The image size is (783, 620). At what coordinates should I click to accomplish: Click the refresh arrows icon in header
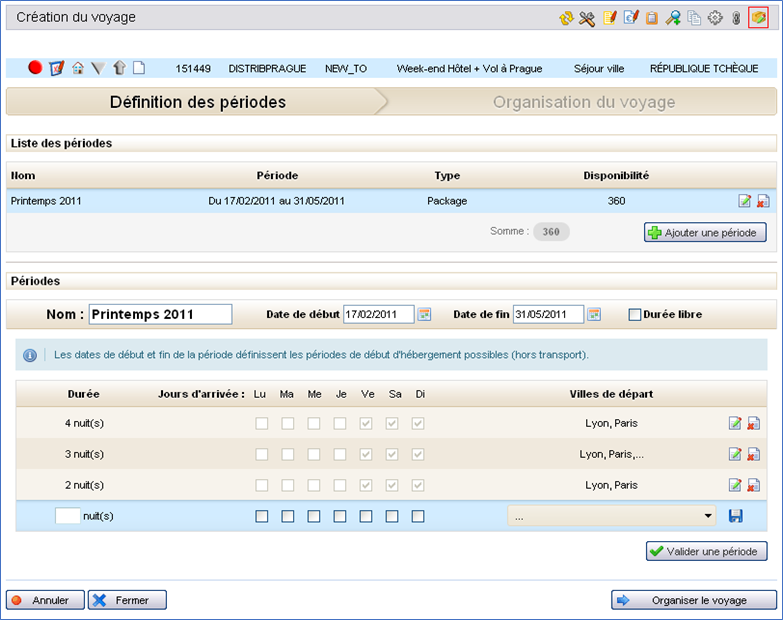click(566, 18)
